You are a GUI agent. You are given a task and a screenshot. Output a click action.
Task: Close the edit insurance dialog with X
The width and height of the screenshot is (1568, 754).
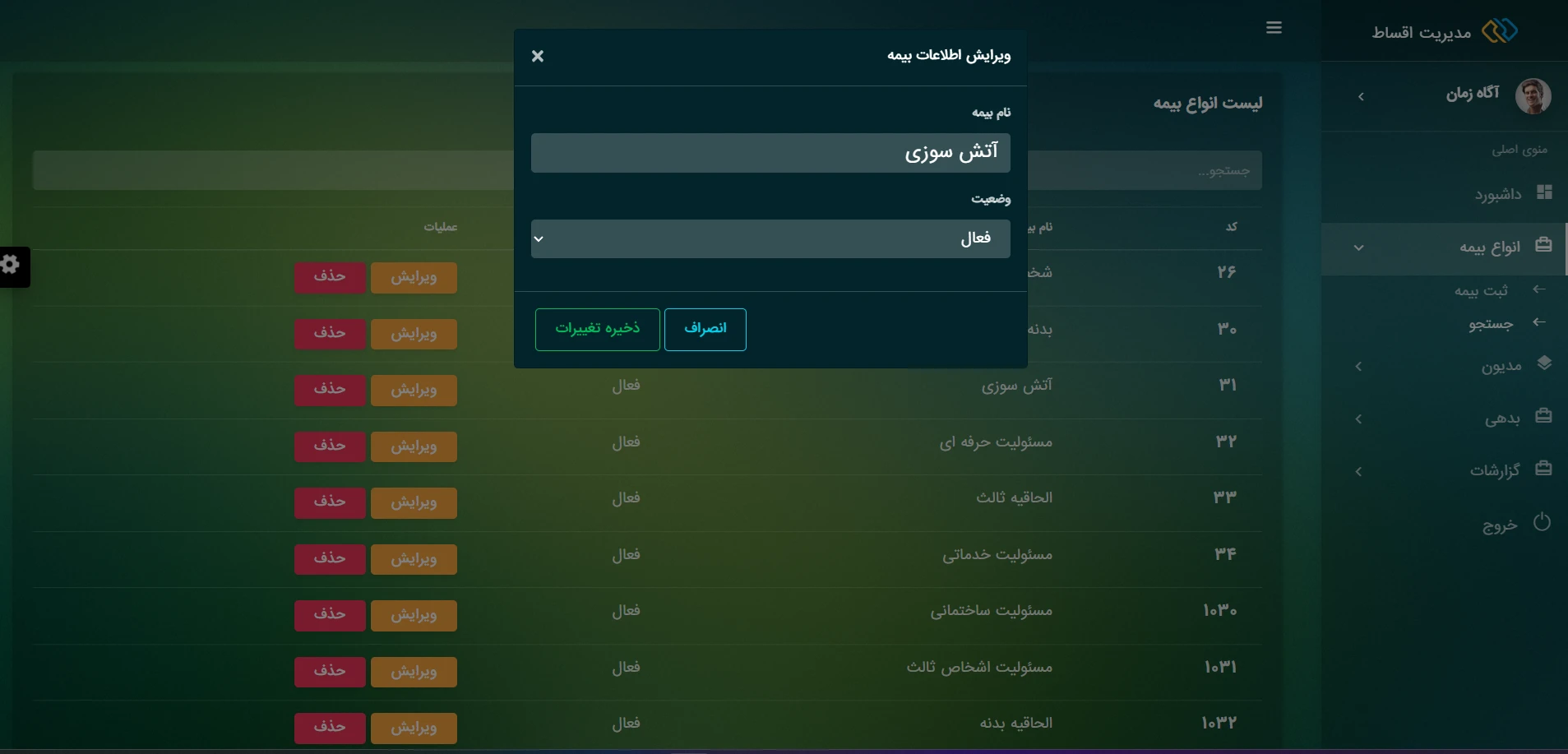click(x=538, y=56)
